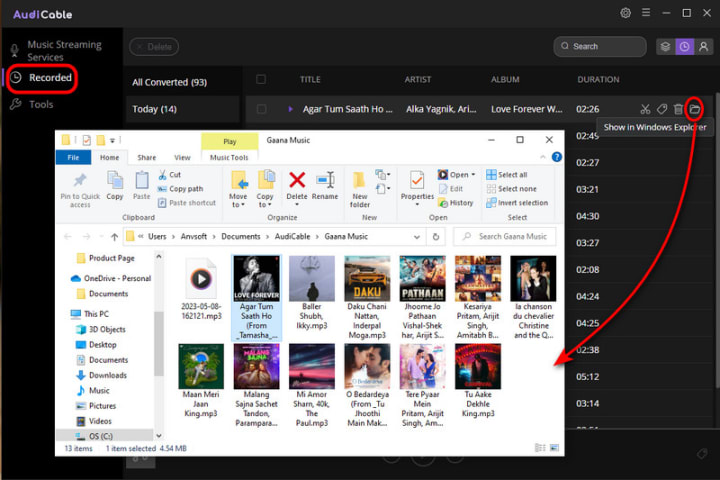The image size is (720, 480).
Task: Switch to the View ribbon tab
Action: 182,158
